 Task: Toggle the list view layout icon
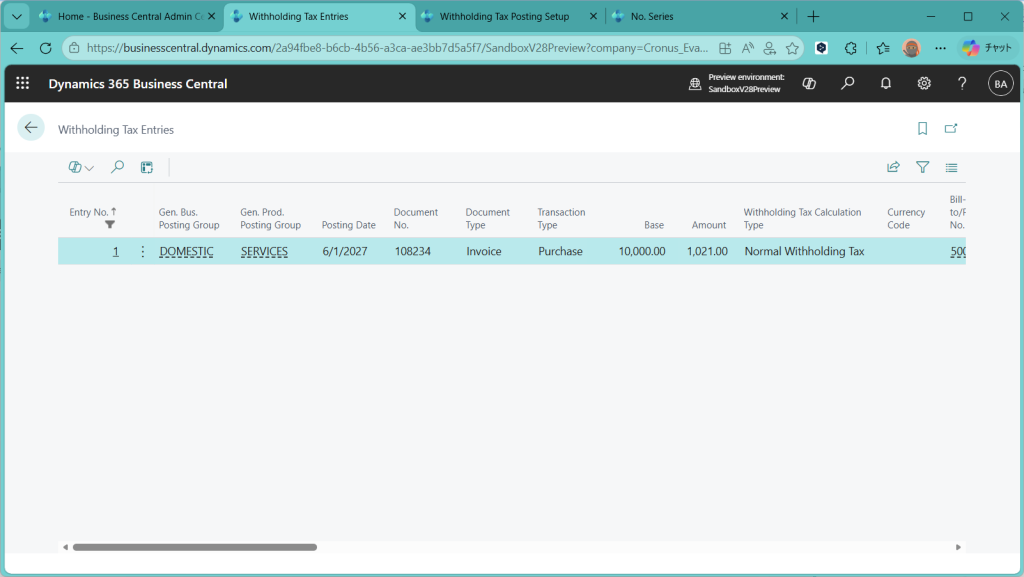coord(951,167)
